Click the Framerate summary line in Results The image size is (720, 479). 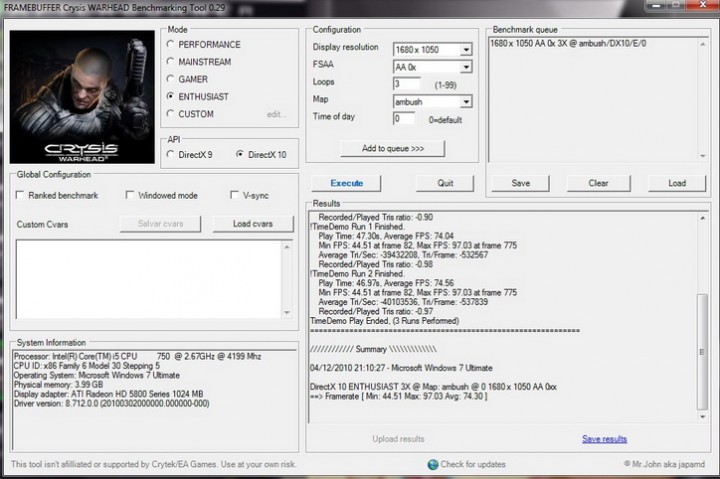[x=399, y=396]
